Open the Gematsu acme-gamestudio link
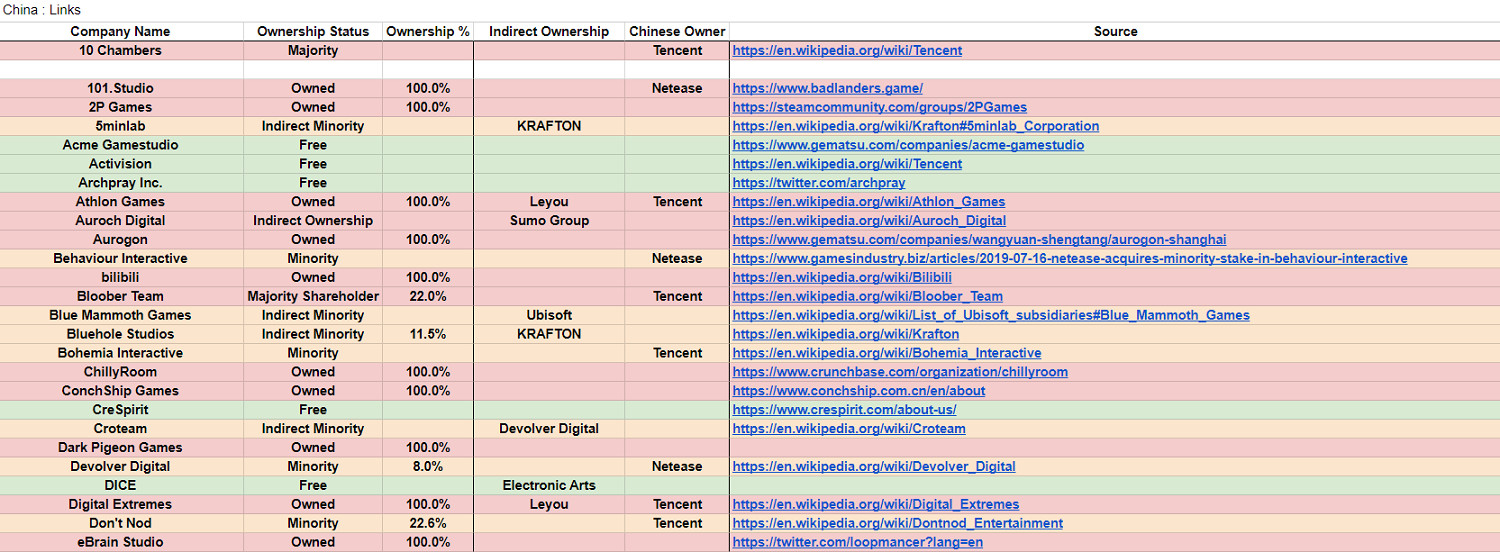The height and width of the screenshot is (552, 1500). pyautogui.click(x=907, y=145)
